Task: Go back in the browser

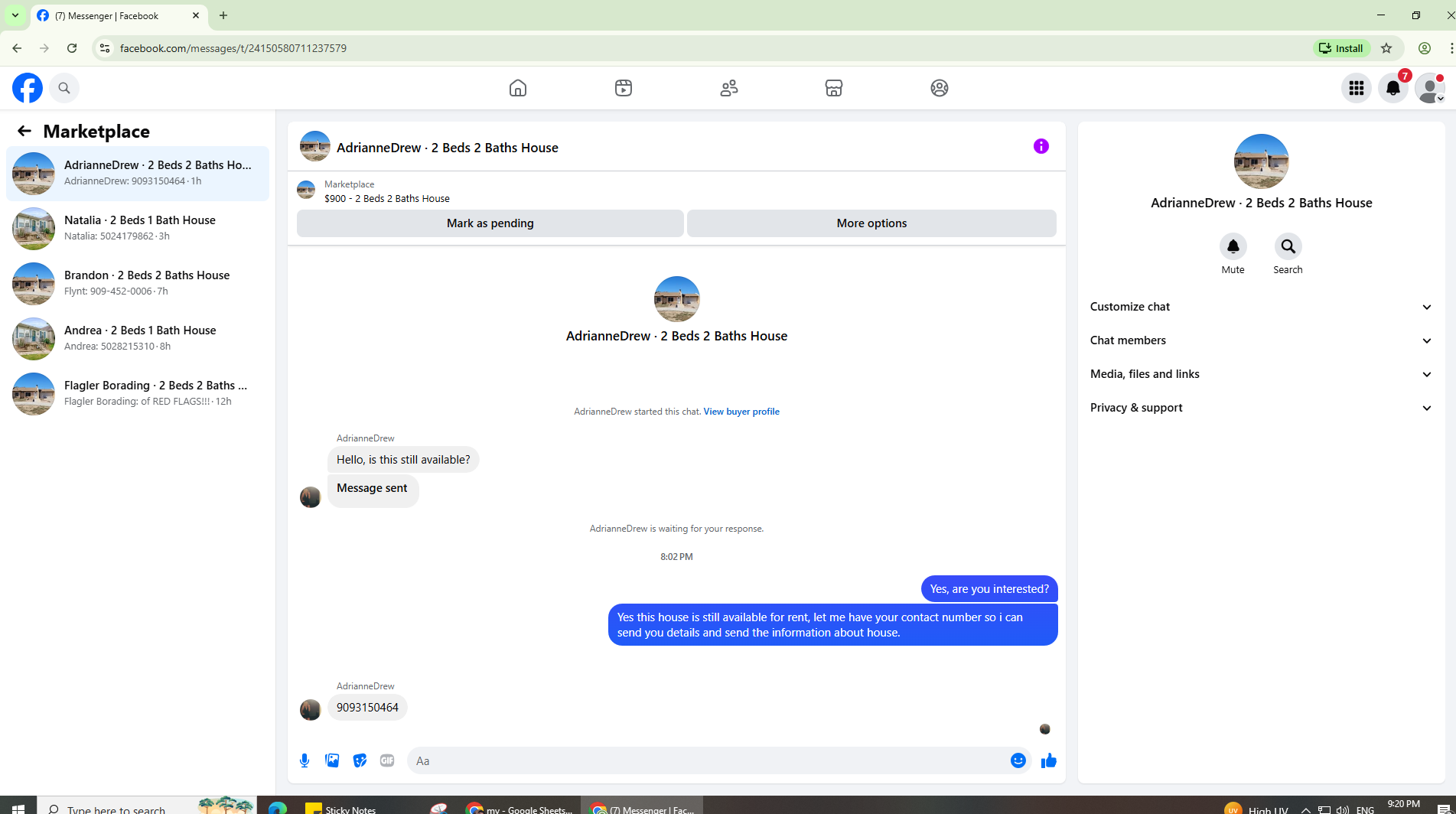Action: [x=17, y=48]
